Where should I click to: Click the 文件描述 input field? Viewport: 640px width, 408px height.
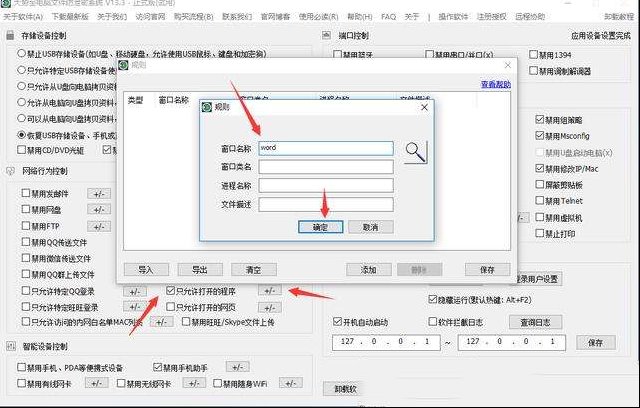click(326, 204)
